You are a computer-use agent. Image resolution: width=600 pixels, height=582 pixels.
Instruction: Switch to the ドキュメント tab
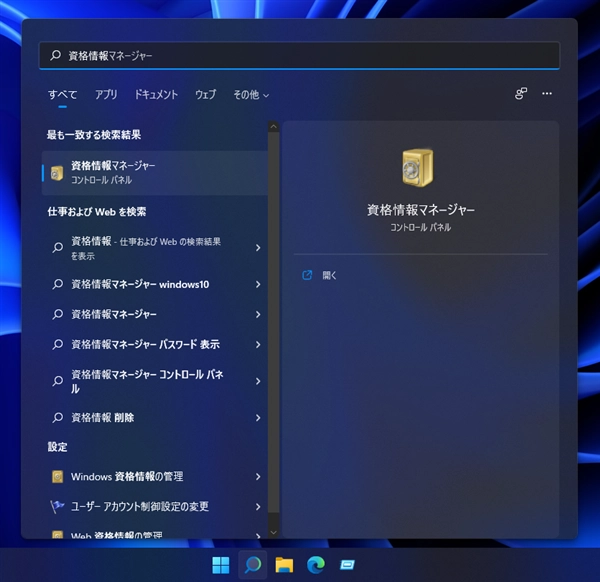(156, 94)
